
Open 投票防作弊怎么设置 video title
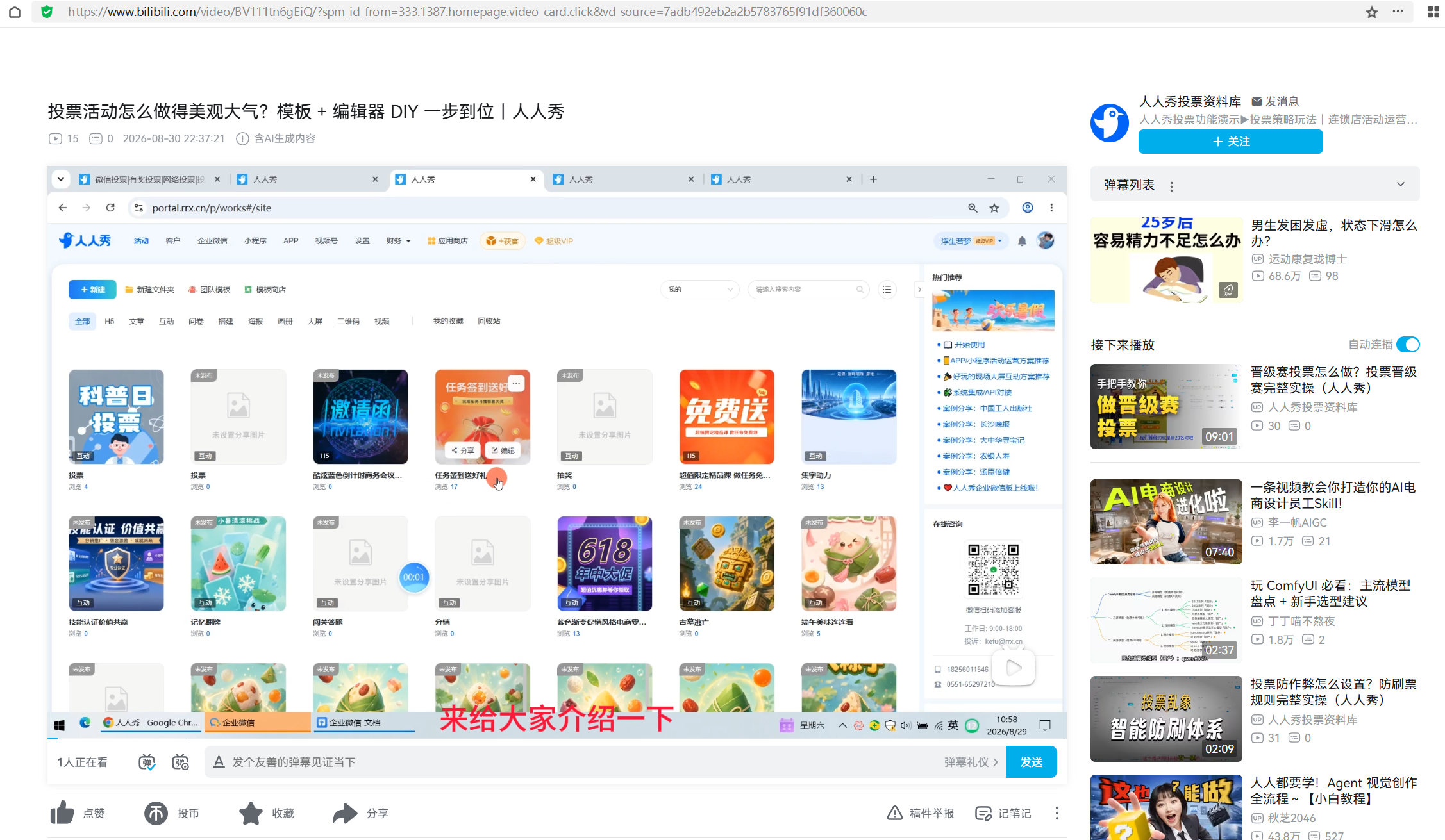coord(1333,692)
